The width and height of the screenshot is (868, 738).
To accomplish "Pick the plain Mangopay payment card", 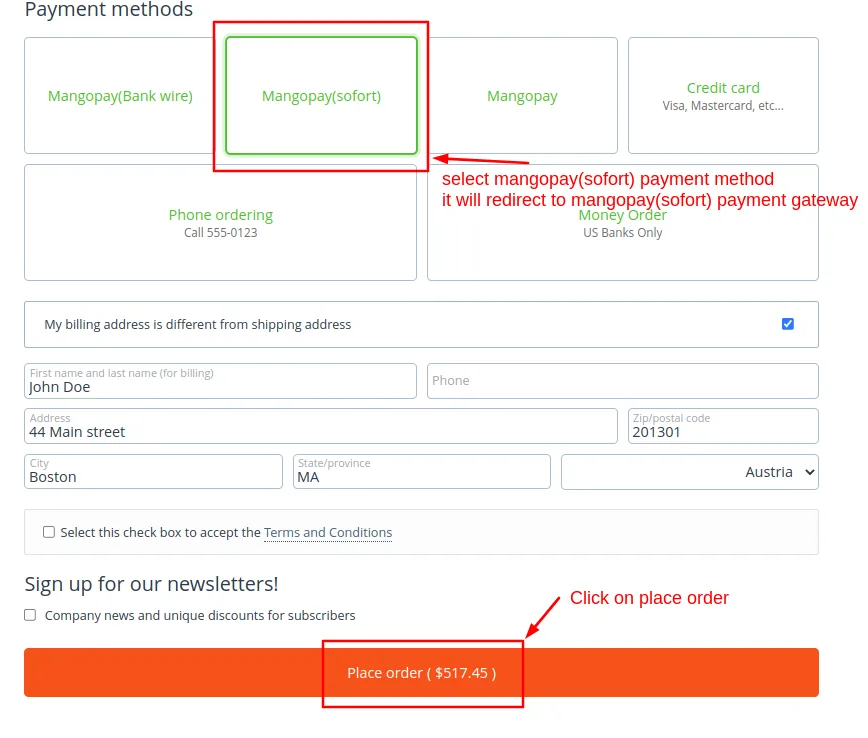I will (522, 96).
